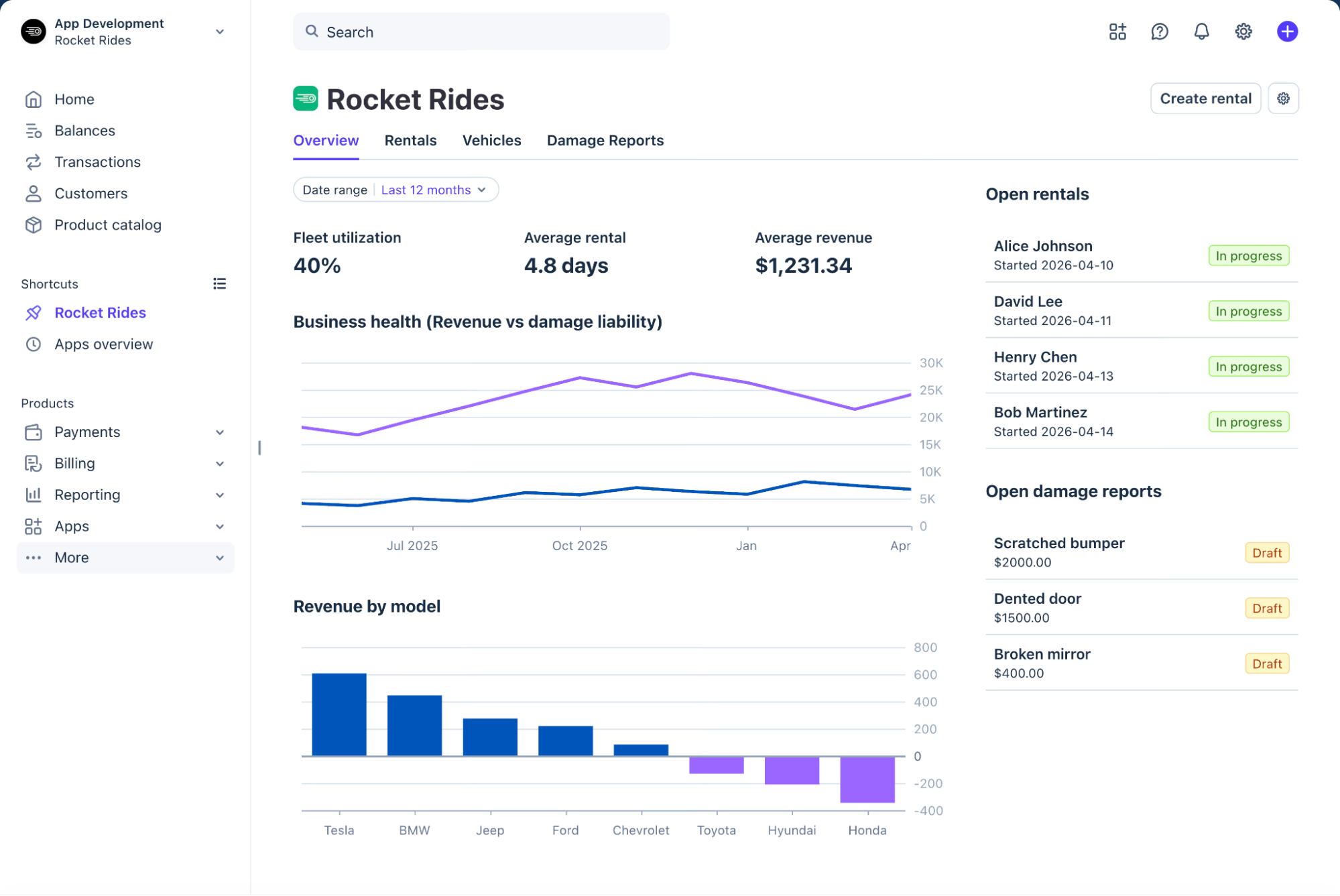The height and width of the screenshot is (896, 1340).
Task: Open Alice Johnson's open rental
Action: (1141, 255)
